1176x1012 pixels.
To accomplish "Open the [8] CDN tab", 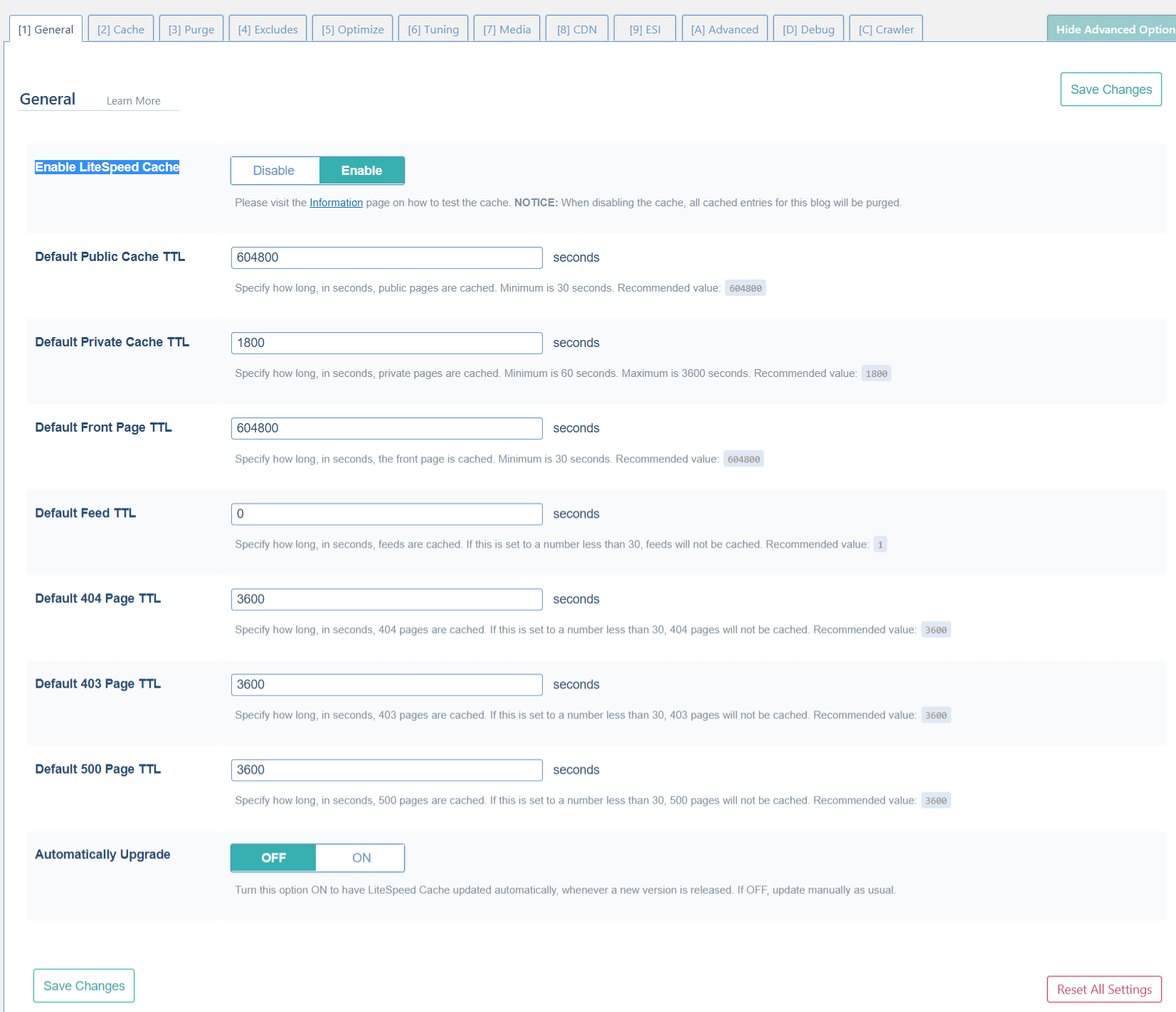I will [576, 29].
